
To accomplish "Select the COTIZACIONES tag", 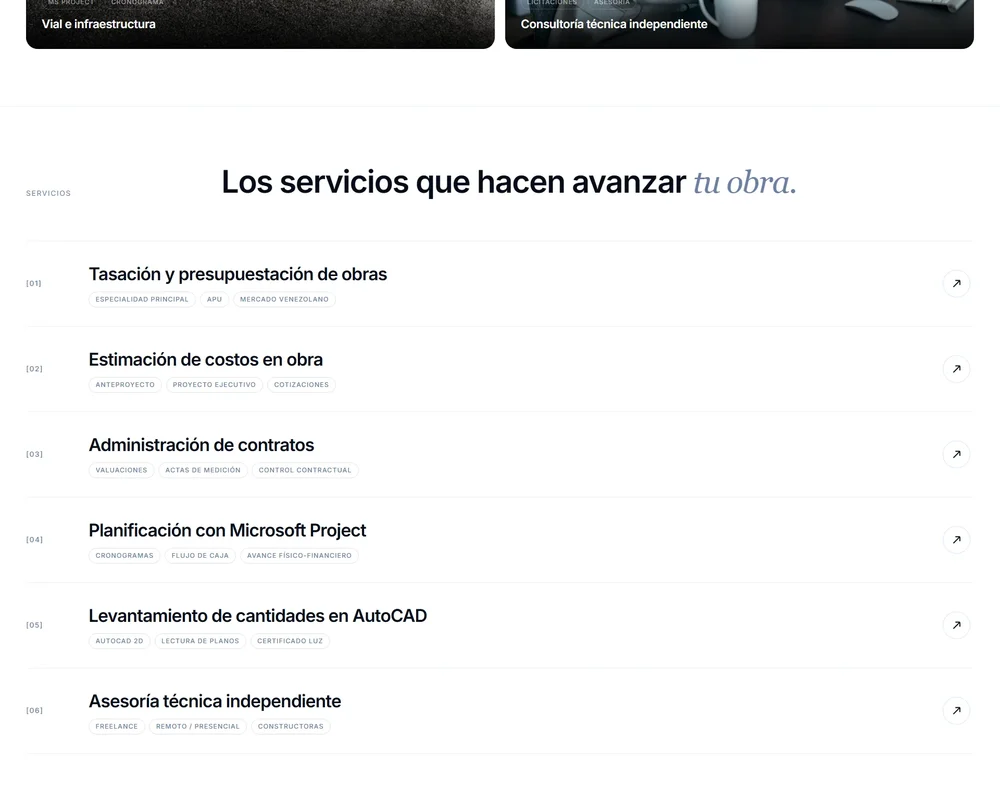I will point(302,385).
